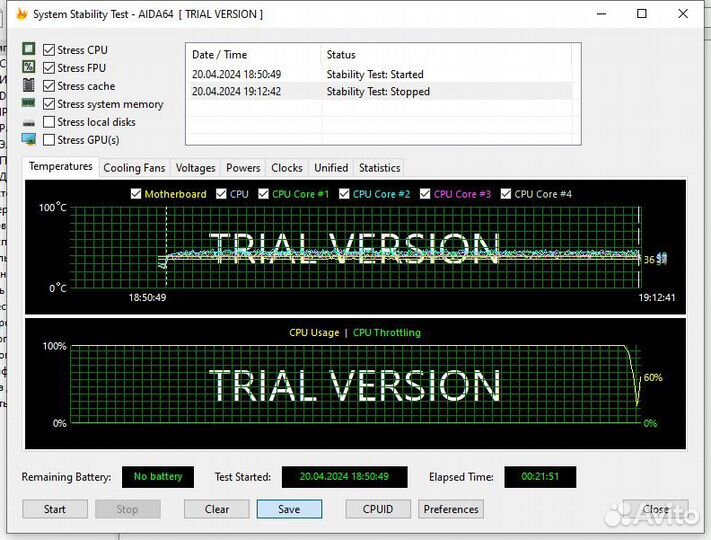
Task: Open CPUID panel button
Action: click(378, 509)
